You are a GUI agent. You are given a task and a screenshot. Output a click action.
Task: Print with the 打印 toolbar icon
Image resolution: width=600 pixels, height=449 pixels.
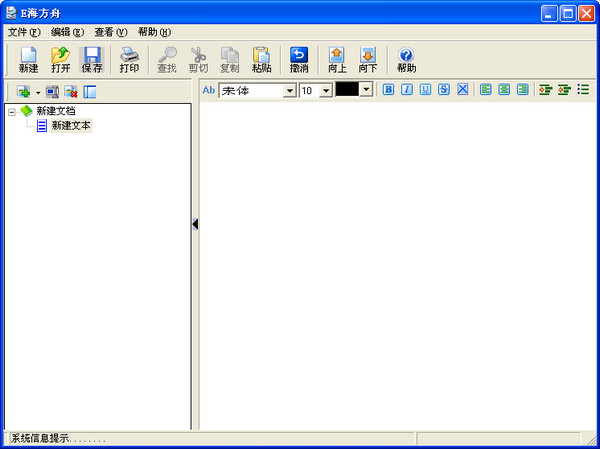(x=129, y=60)
